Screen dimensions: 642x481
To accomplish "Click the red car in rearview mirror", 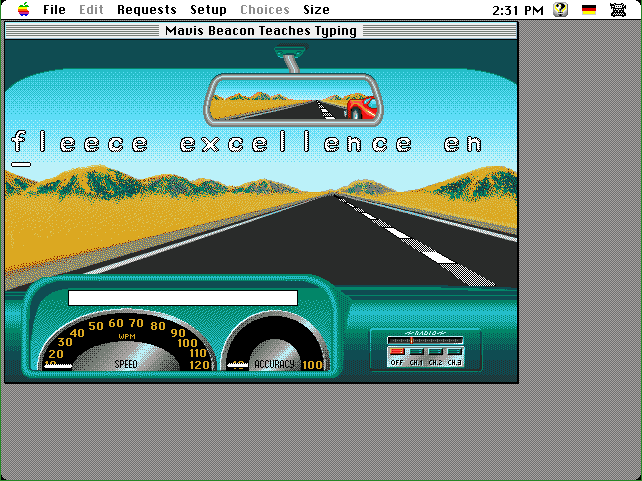I will coord(361,106).
